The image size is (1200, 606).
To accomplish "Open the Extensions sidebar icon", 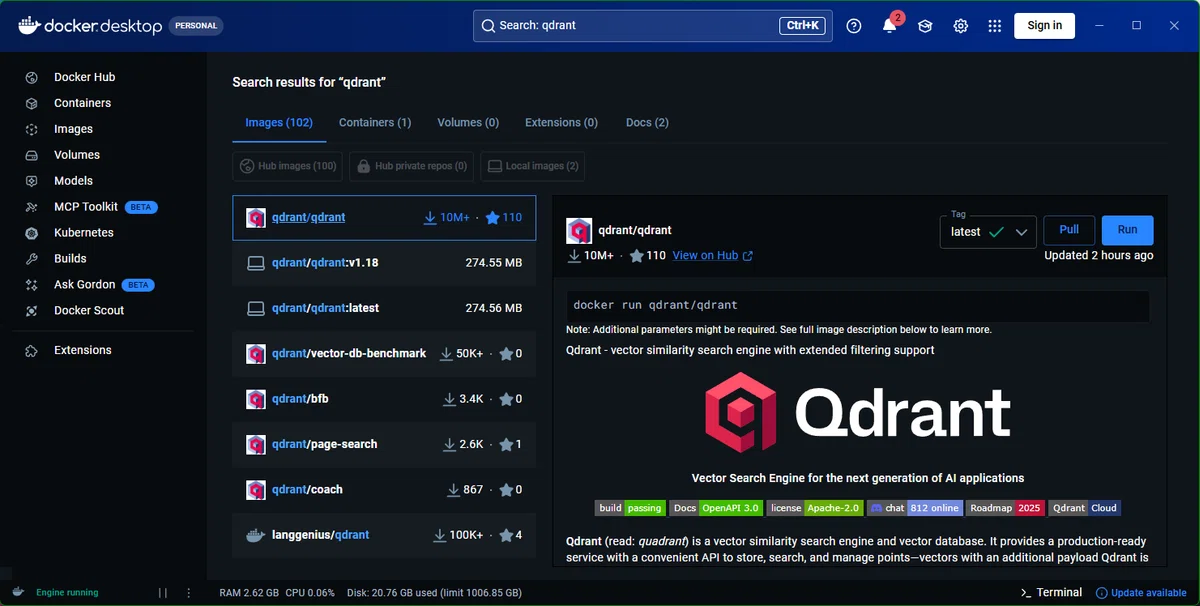I will pos(32,350).
